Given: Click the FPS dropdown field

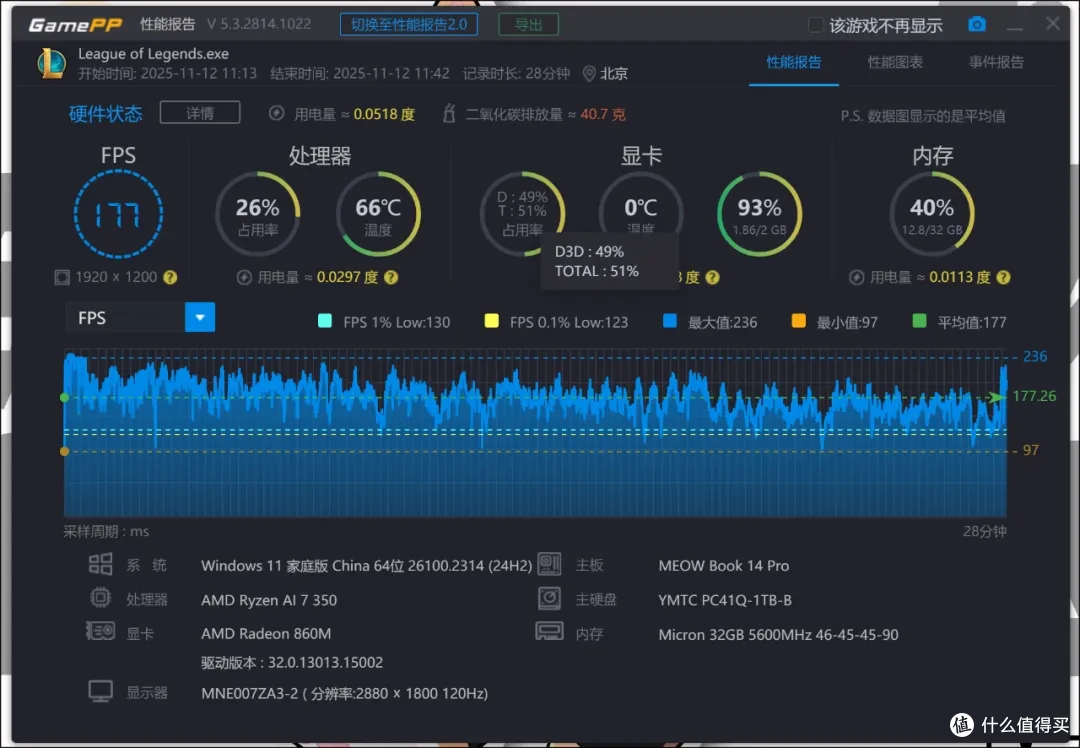Looking at the screenshot, I should tap(140, 318).
